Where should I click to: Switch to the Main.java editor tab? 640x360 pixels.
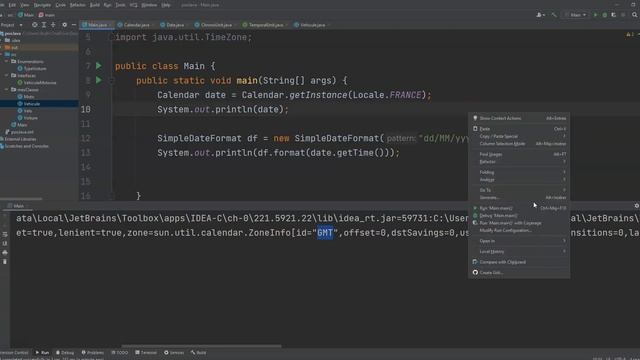click(x=97, y=25)
